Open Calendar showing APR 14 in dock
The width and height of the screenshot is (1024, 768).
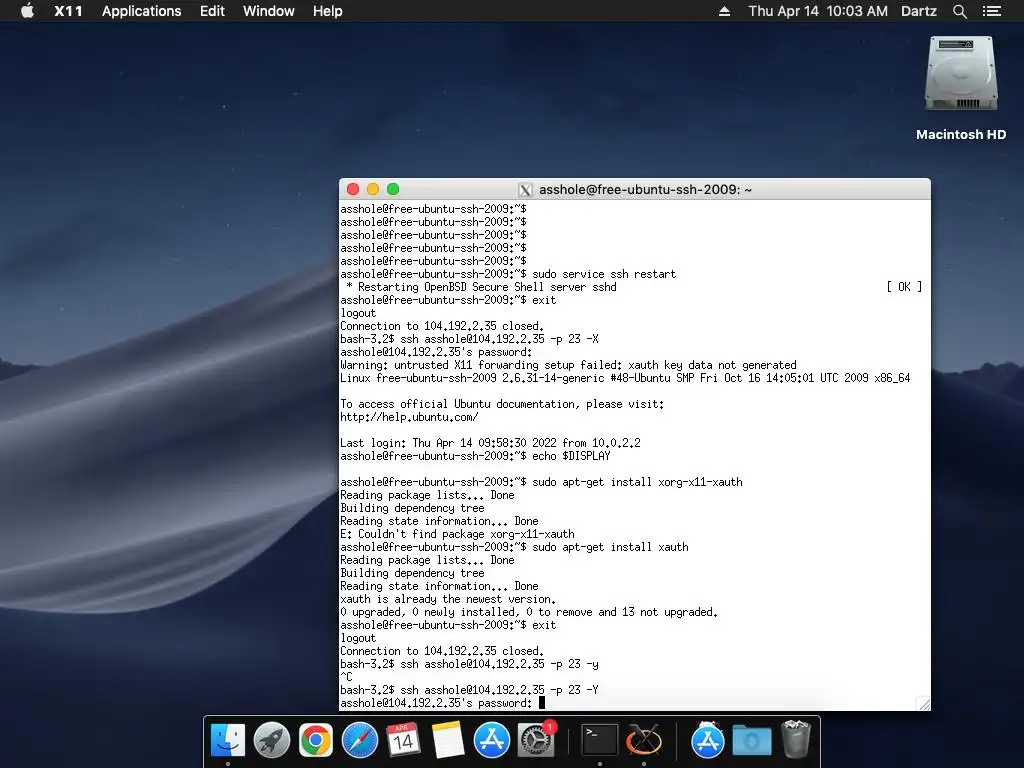403,740
